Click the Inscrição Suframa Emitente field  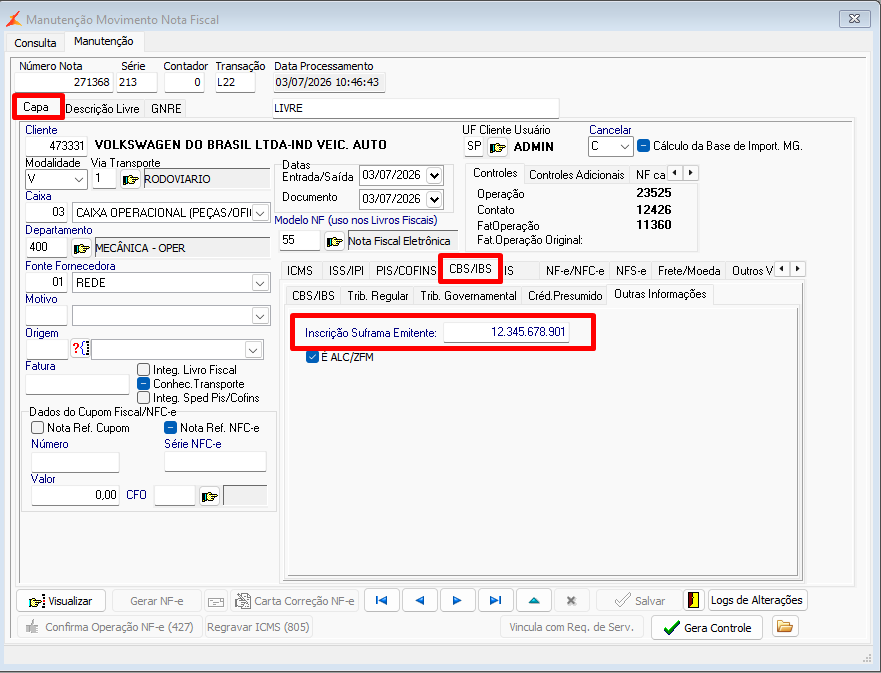506,332
